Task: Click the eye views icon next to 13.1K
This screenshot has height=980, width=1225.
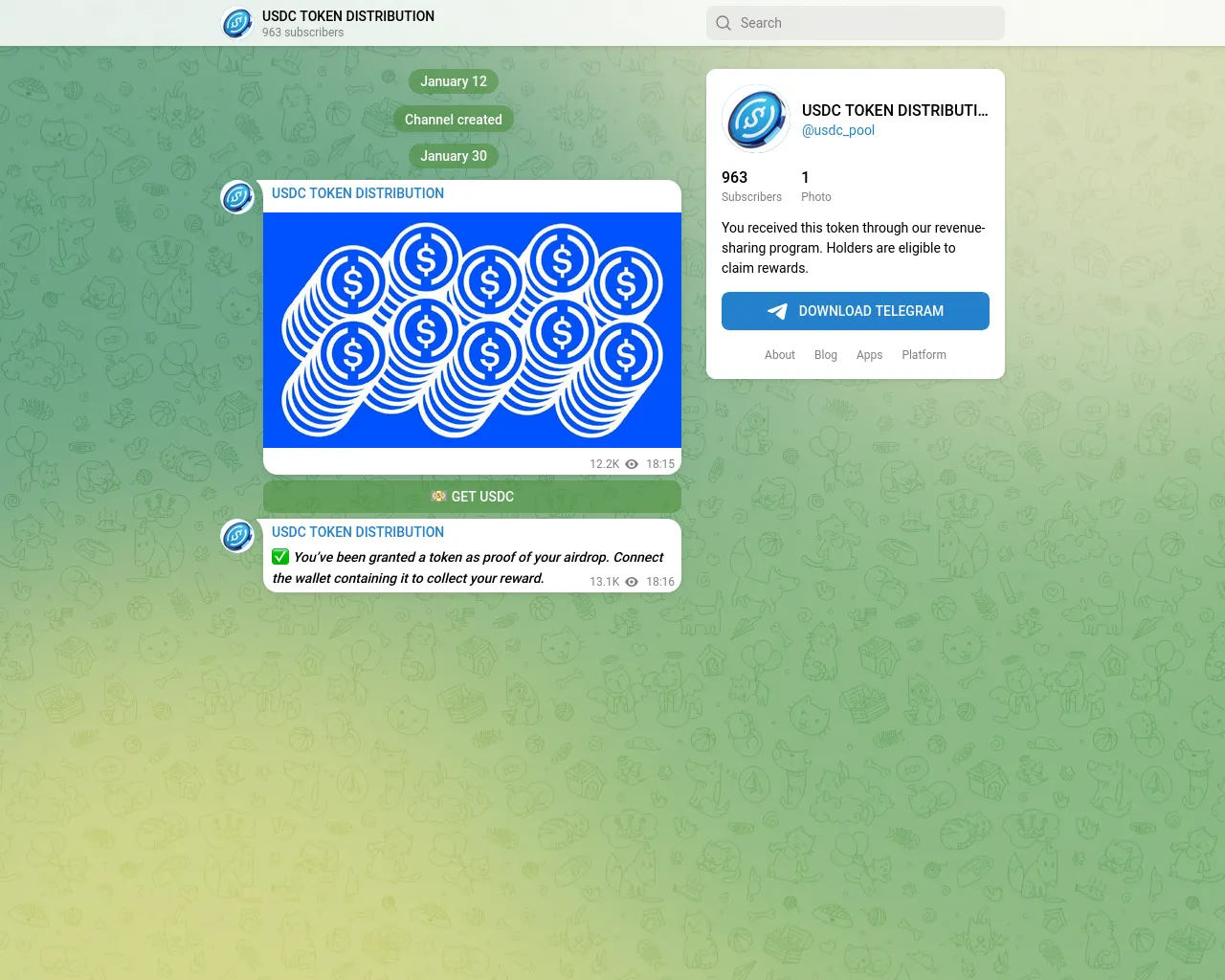Action: pyautogui.click(x=632, y=582)
